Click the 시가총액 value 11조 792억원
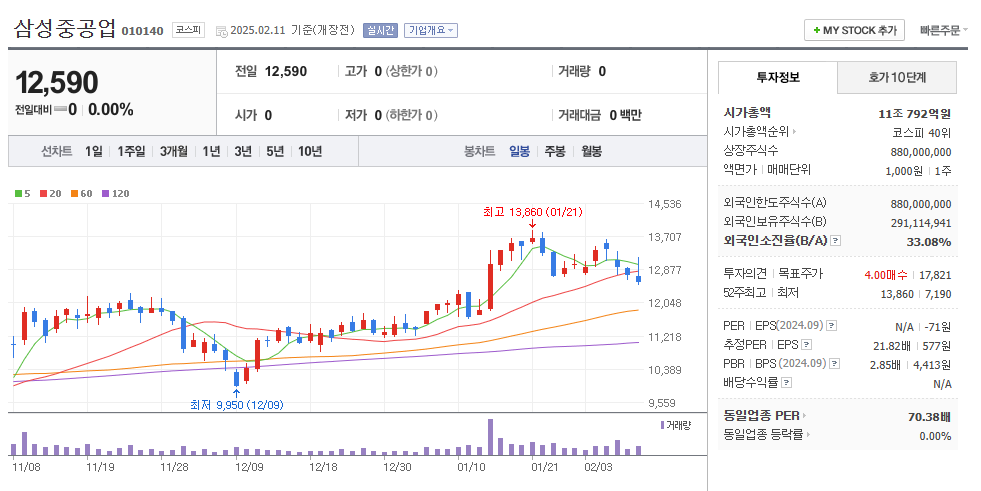This screenshot has width=981, height=491. coord(914,114)
